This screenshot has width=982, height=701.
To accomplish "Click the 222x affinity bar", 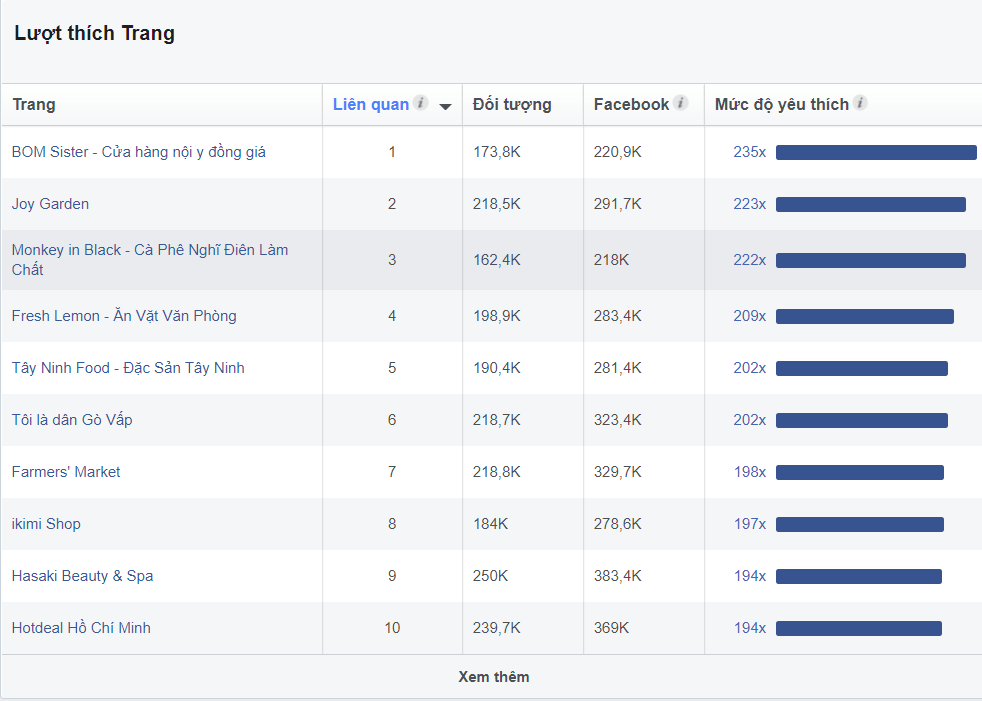I will (871, 260).
